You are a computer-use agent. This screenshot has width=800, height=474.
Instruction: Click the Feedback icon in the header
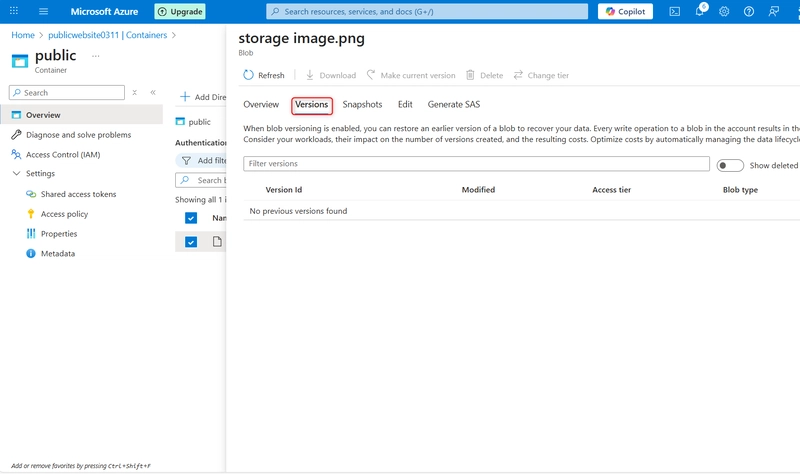(773, 12)
